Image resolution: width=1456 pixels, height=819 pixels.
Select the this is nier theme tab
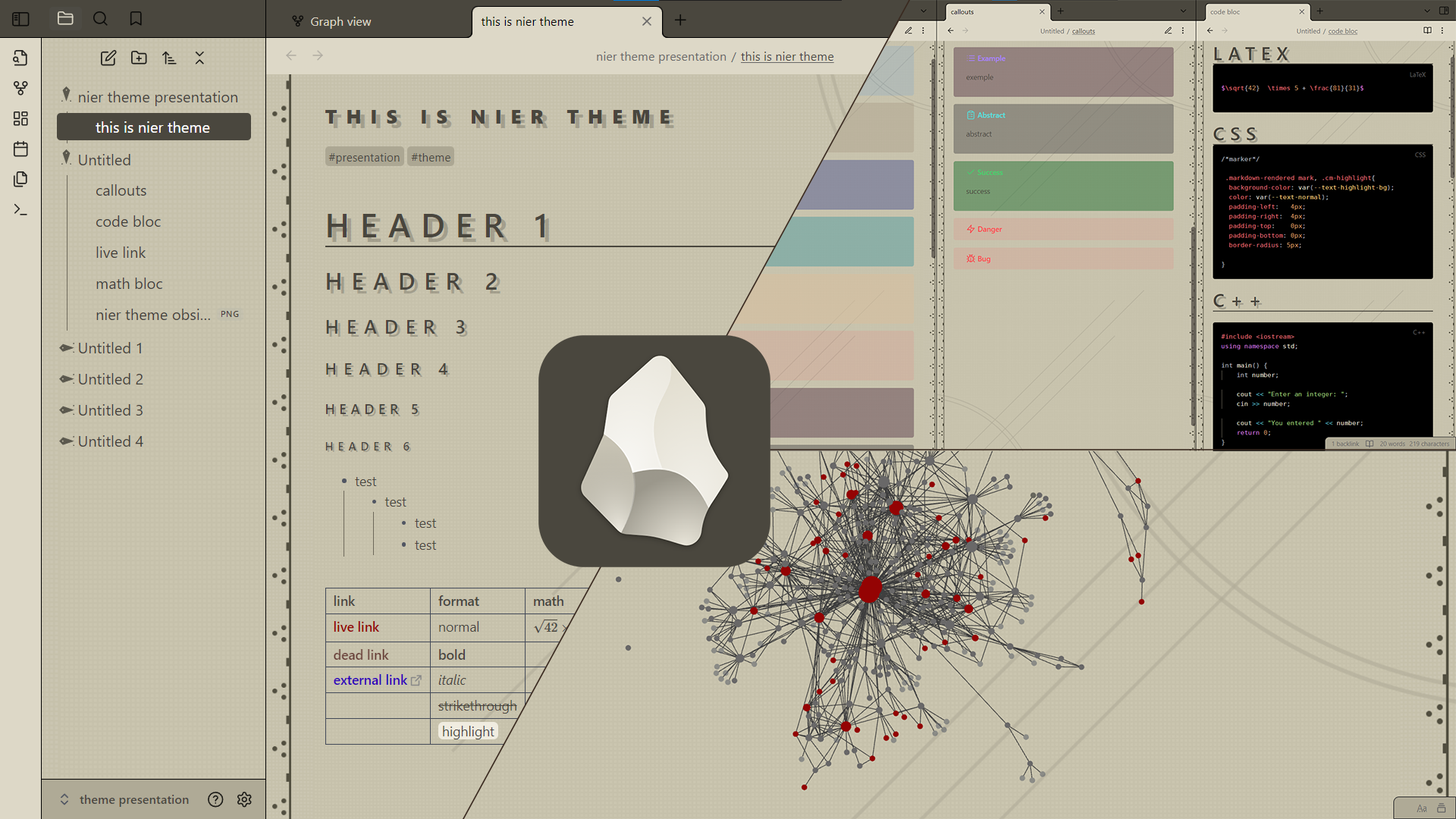coord(567,21)
